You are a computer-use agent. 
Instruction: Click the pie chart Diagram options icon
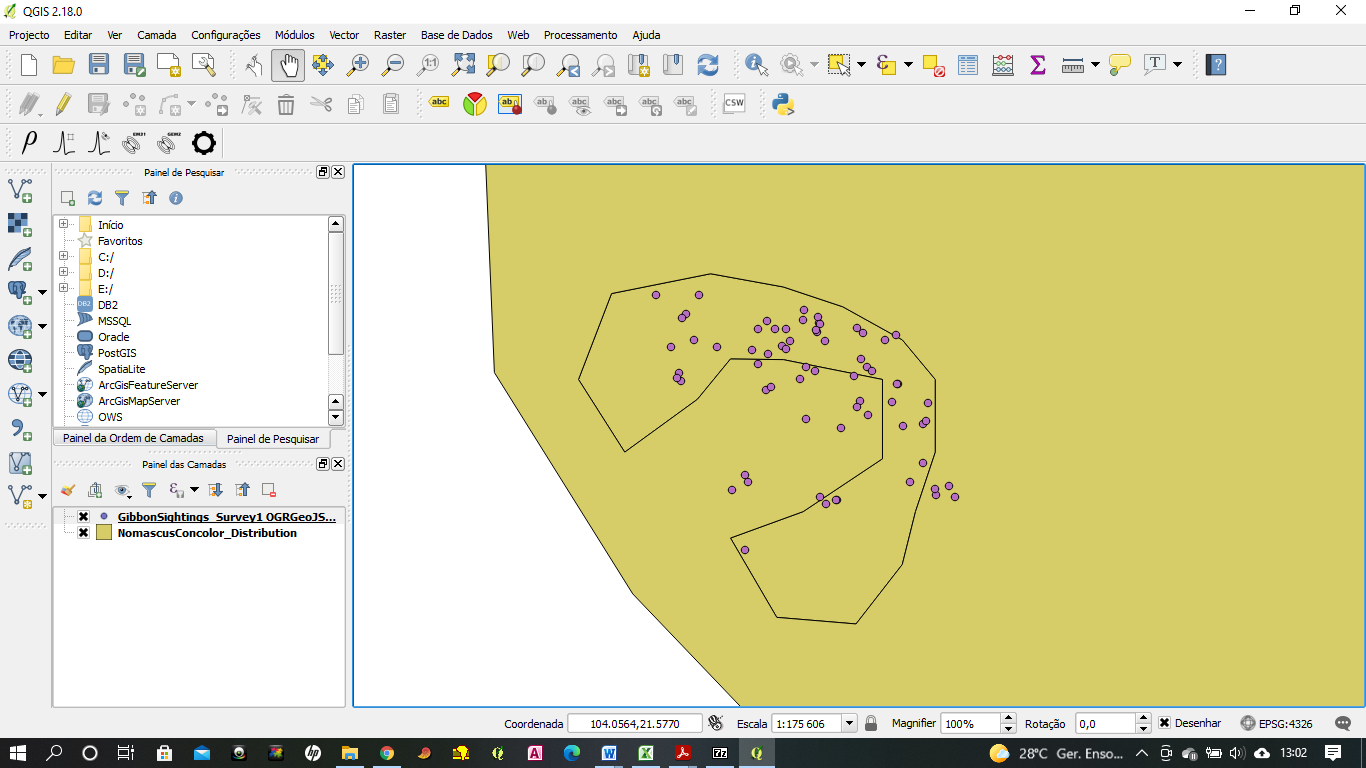tap(474, 104)
